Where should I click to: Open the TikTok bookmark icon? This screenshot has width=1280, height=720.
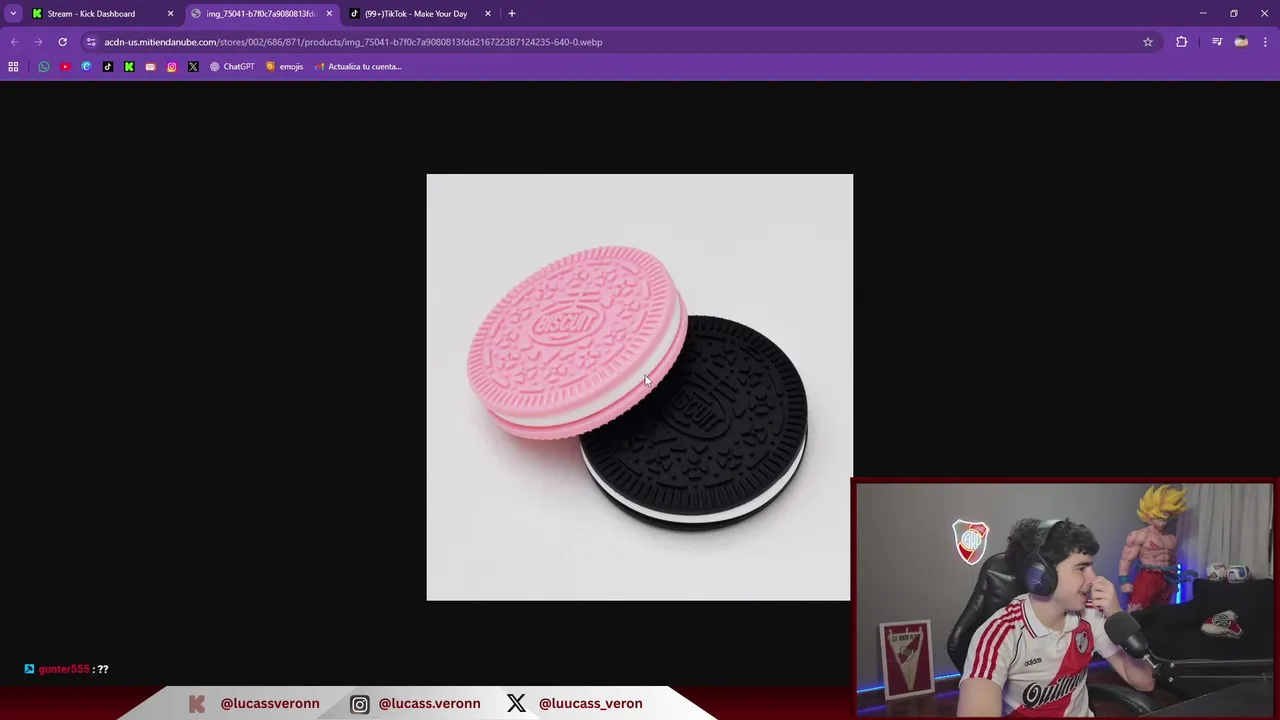pos(108,66)
